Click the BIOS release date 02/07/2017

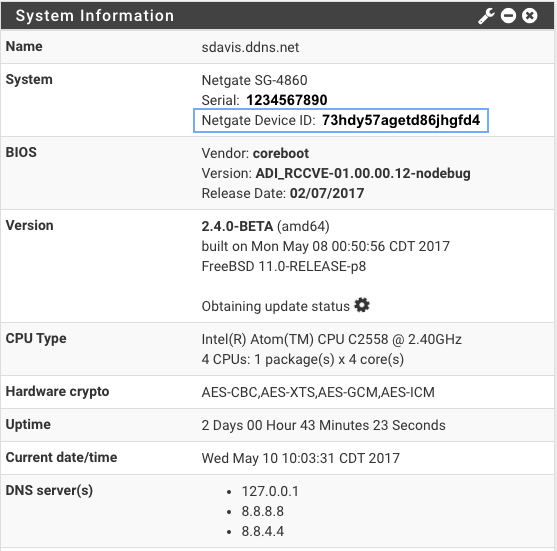(x=327, y=193)
